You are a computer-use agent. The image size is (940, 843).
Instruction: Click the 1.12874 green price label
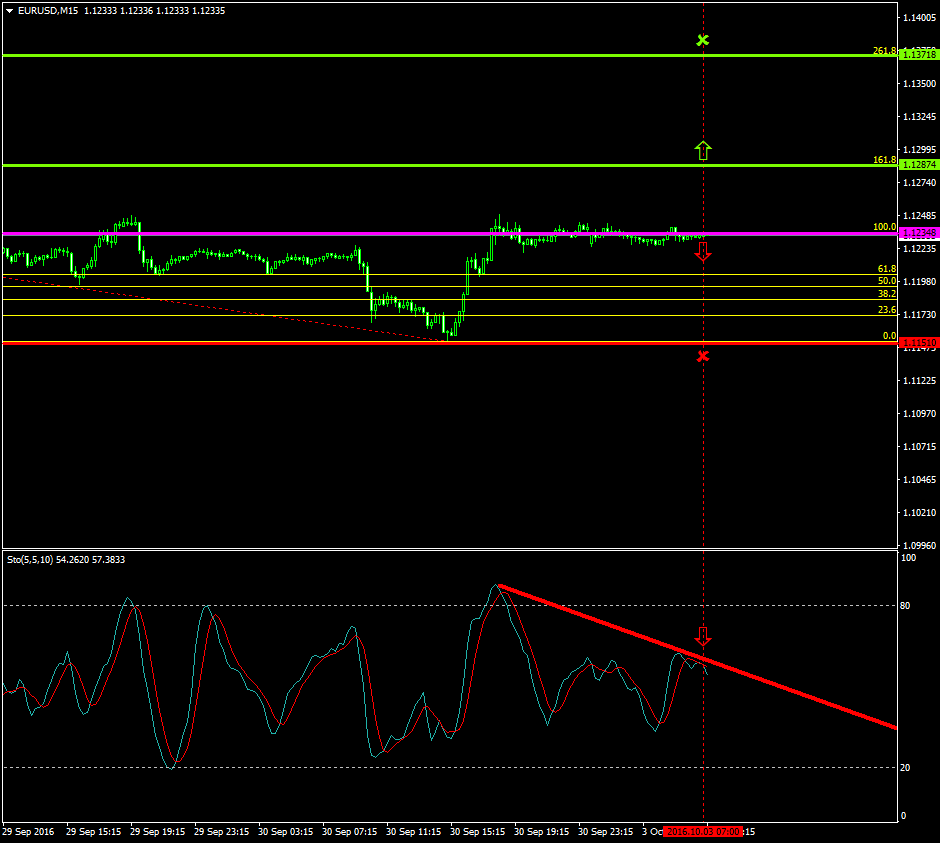coord(918,165)
